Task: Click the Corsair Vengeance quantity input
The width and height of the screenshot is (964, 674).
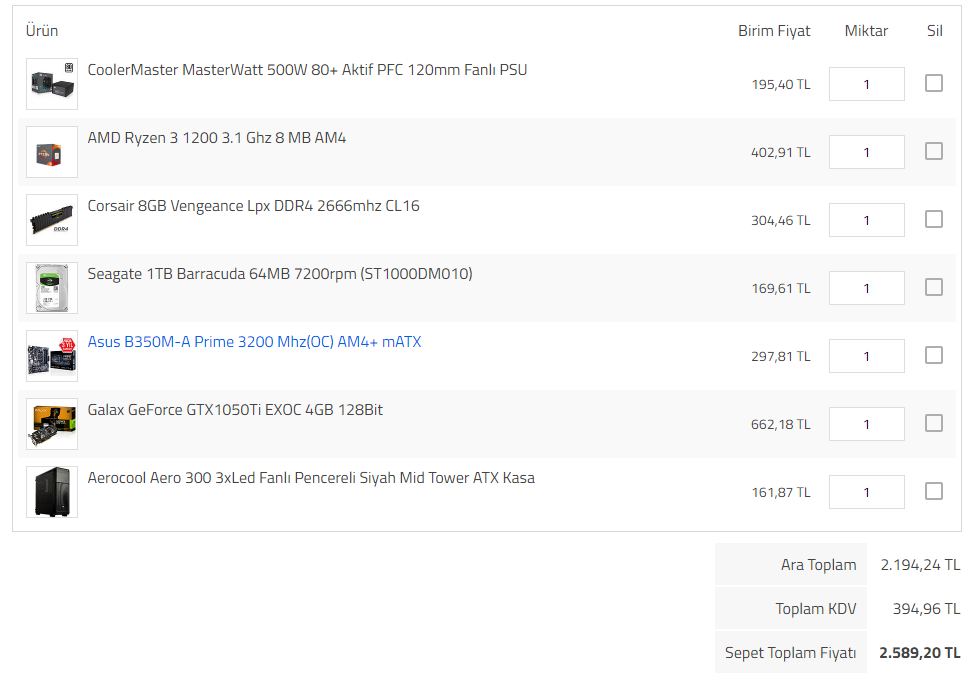Action: [x=866, y=220]
